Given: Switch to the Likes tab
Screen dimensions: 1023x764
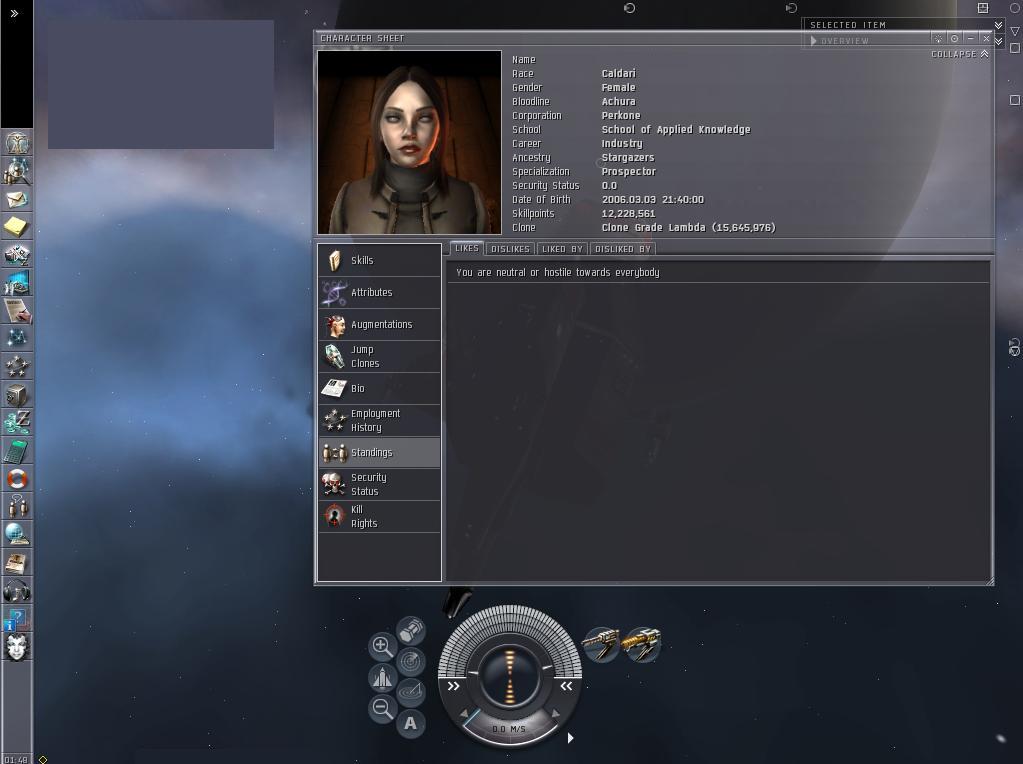Looking at the screenshot, I should (466, 249).
